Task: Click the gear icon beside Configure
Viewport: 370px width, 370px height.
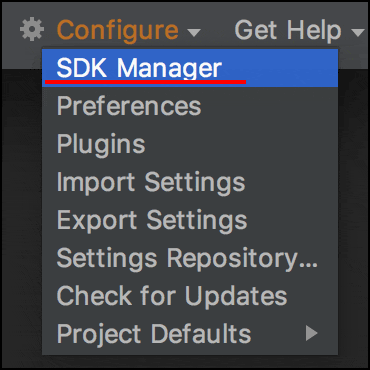Action: click(32, 30)
